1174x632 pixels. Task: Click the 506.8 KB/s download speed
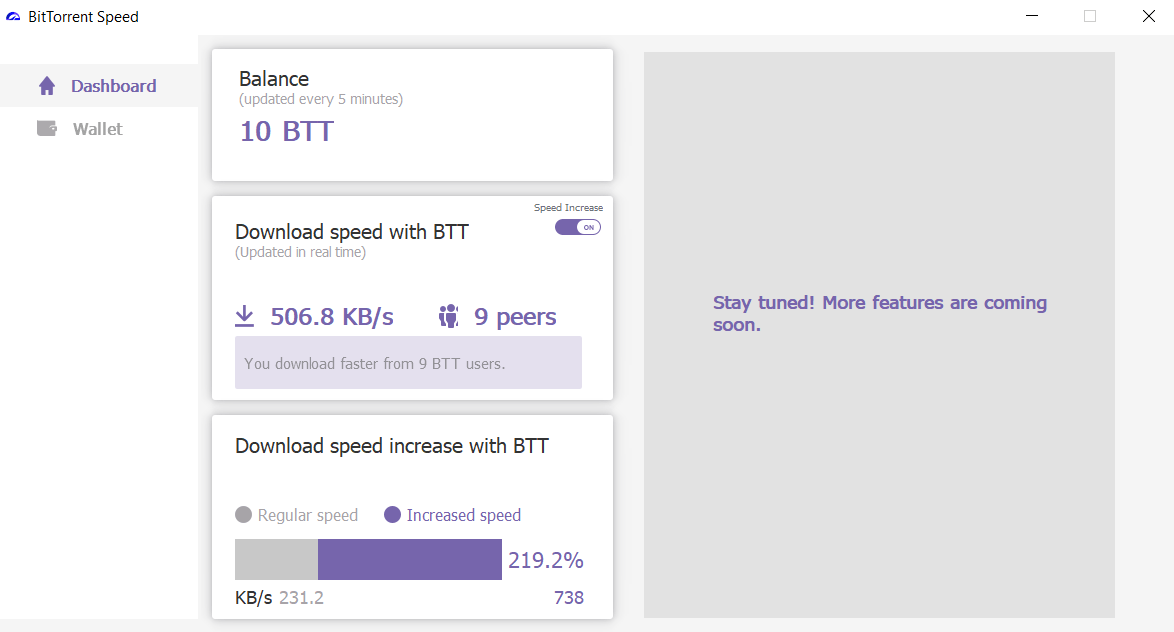click(x=332, y=317)
